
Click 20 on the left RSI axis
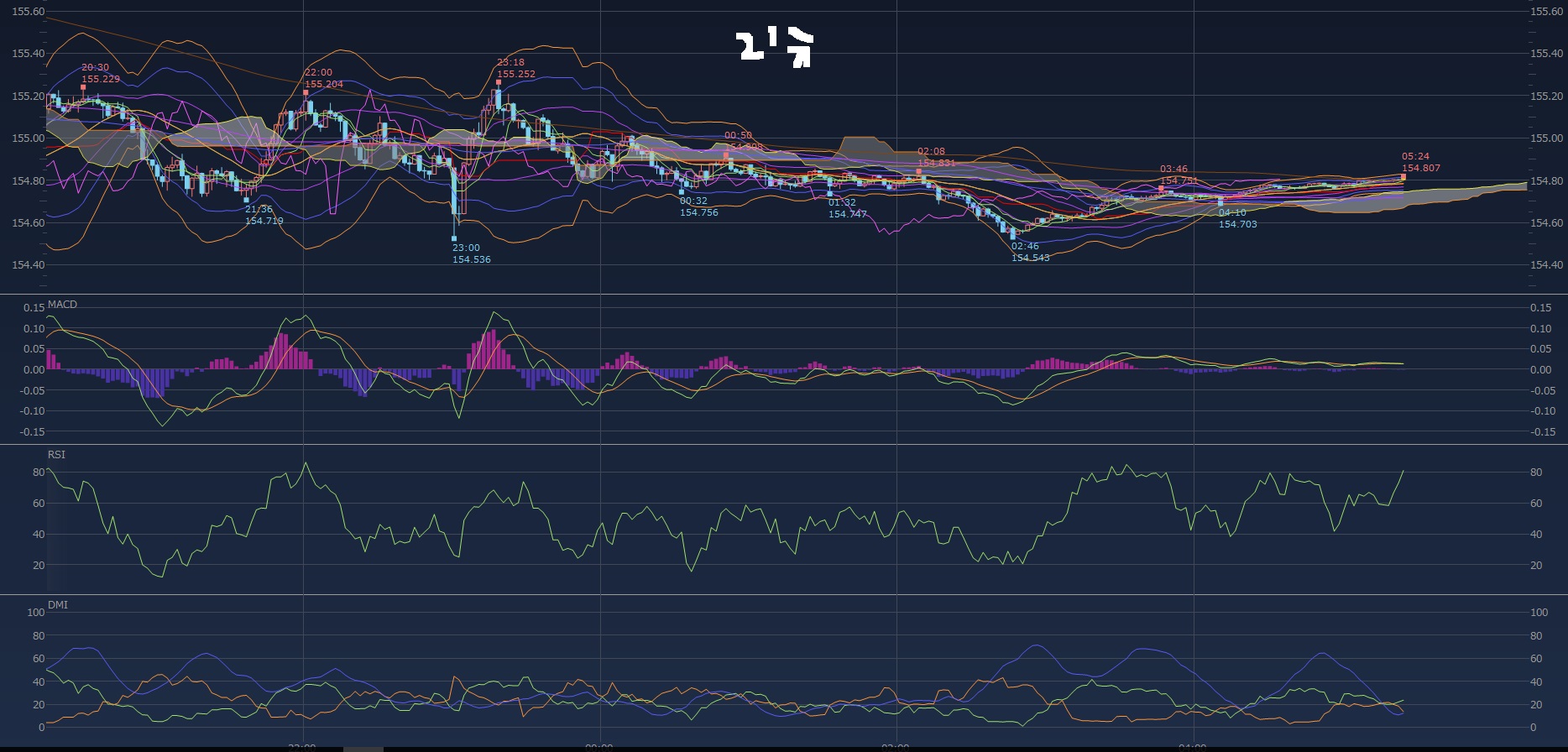coord(39,565)
